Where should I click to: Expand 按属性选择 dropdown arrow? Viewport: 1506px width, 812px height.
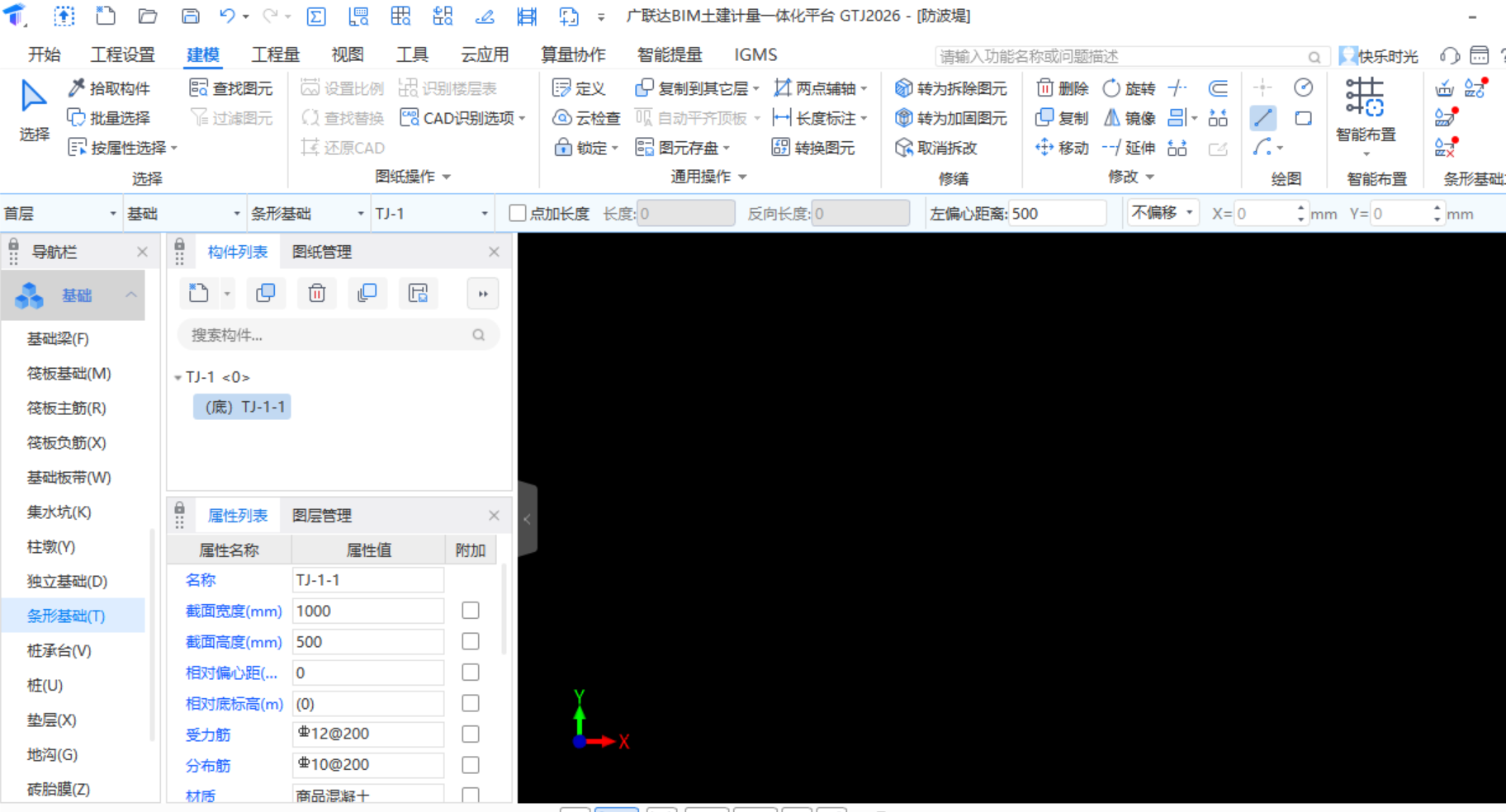pos(174,149)
